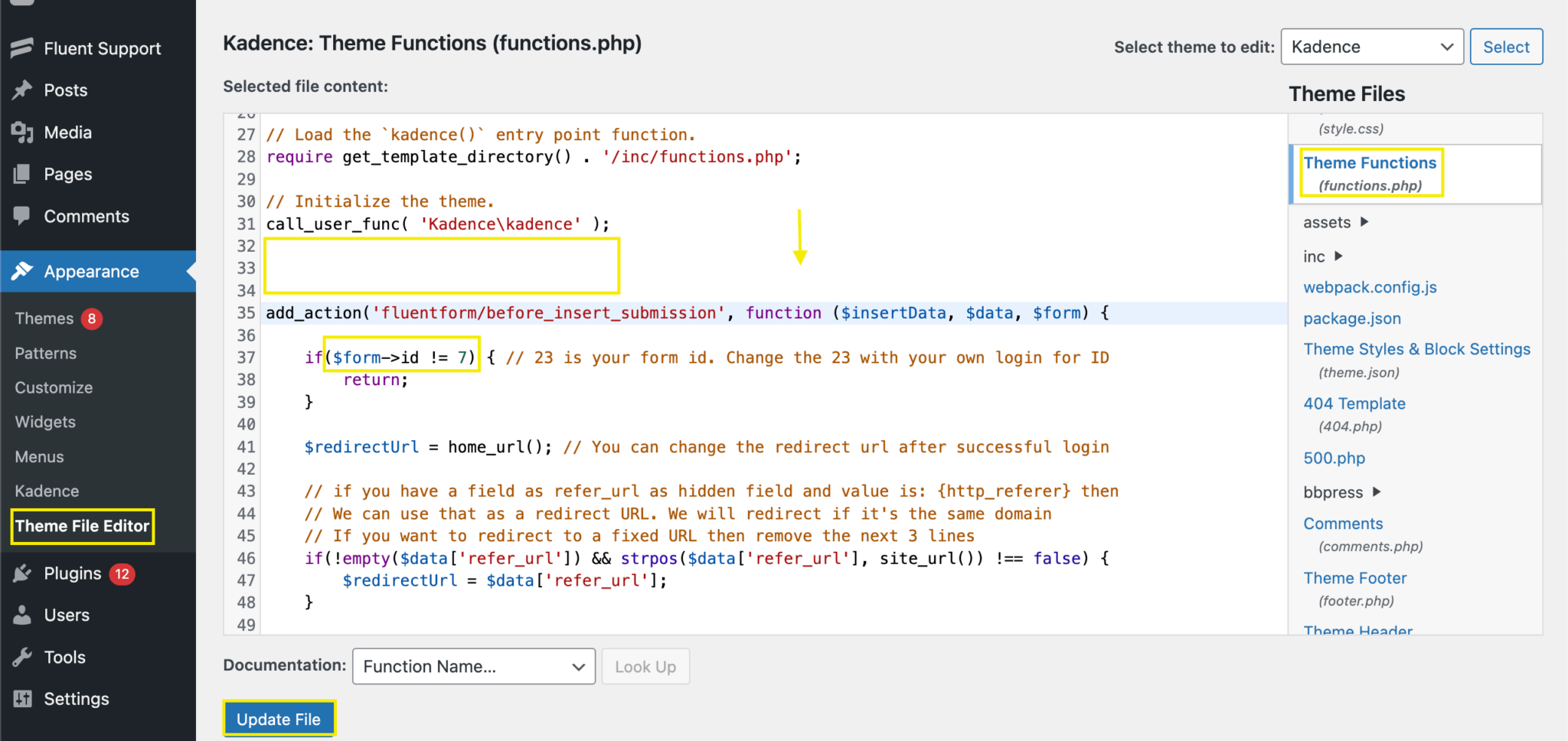The width and height of the screenshot is (1568, 741).
Task: Click the Plugins plug icon
Action: point(22,573)
